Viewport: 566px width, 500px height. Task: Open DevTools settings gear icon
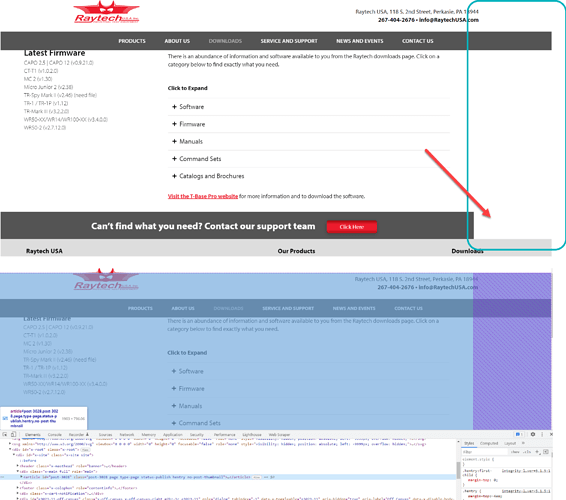click(533, 434)
